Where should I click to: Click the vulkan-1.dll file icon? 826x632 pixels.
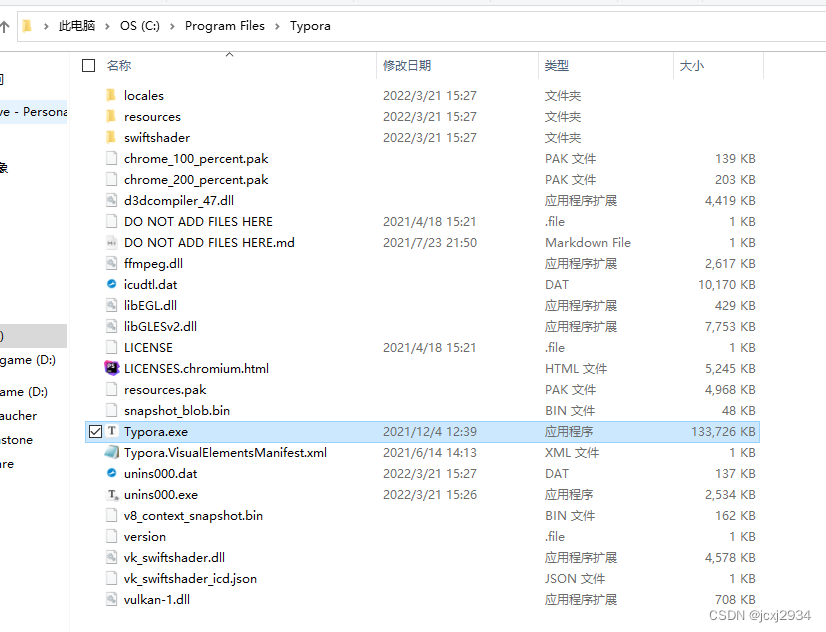pyautogui.click(x=111, y=599)
